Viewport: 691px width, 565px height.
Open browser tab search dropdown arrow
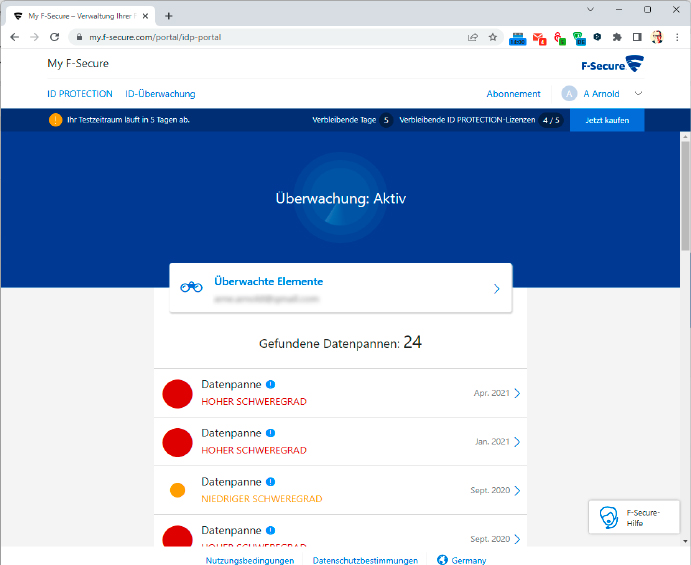click(x=591, y=9)
